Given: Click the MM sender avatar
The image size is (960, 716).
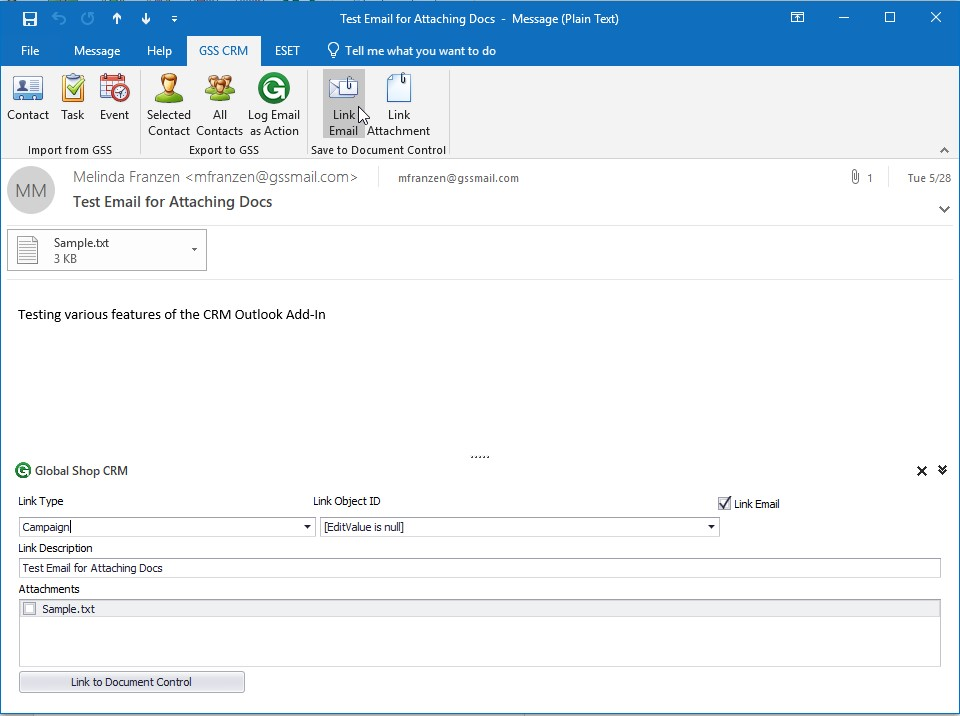Looking at the screenshot, I should point(31,190).
